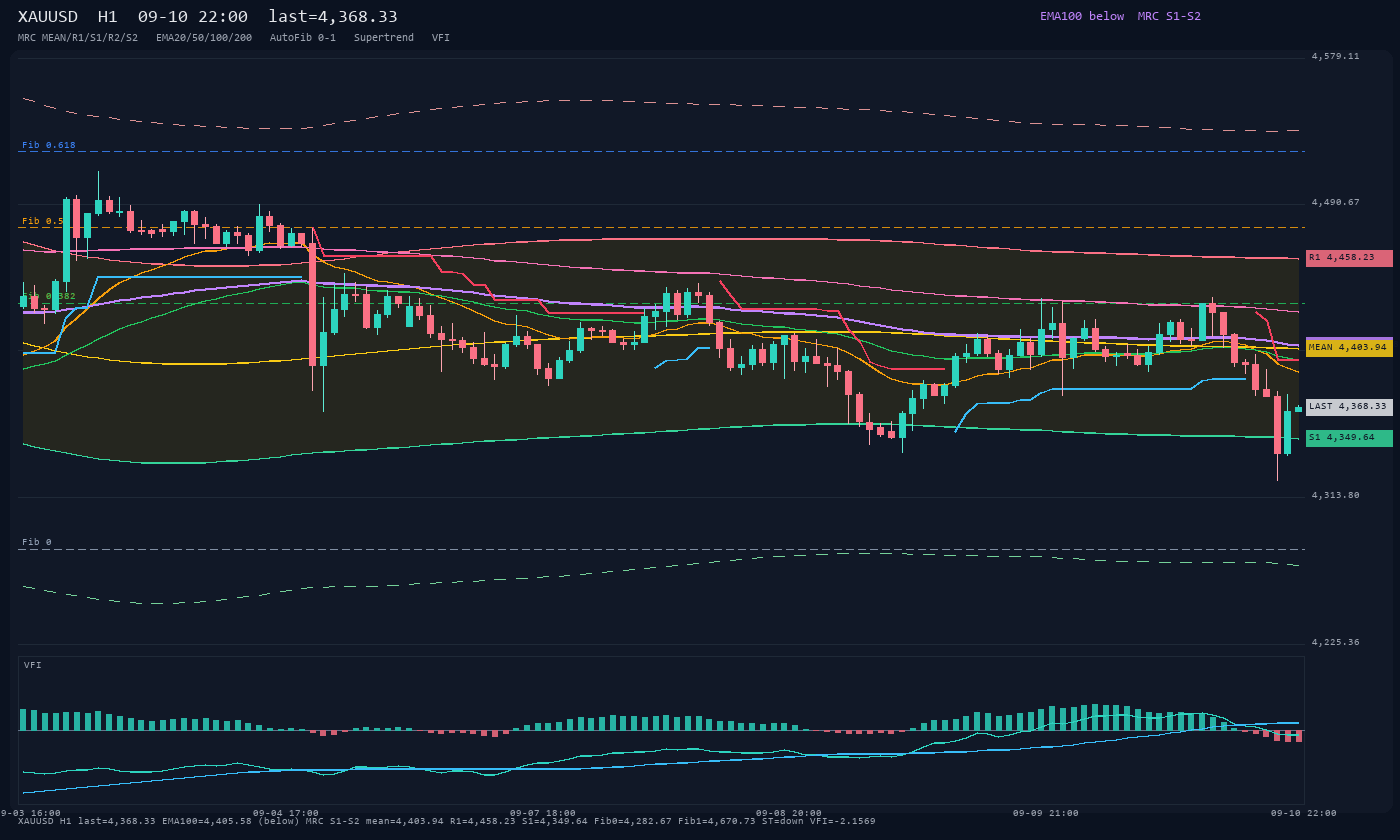The width and height of the screenshot is (1400, 840).
Task: Click the VFI indicator panel label
Action: (x=33, y=665)
